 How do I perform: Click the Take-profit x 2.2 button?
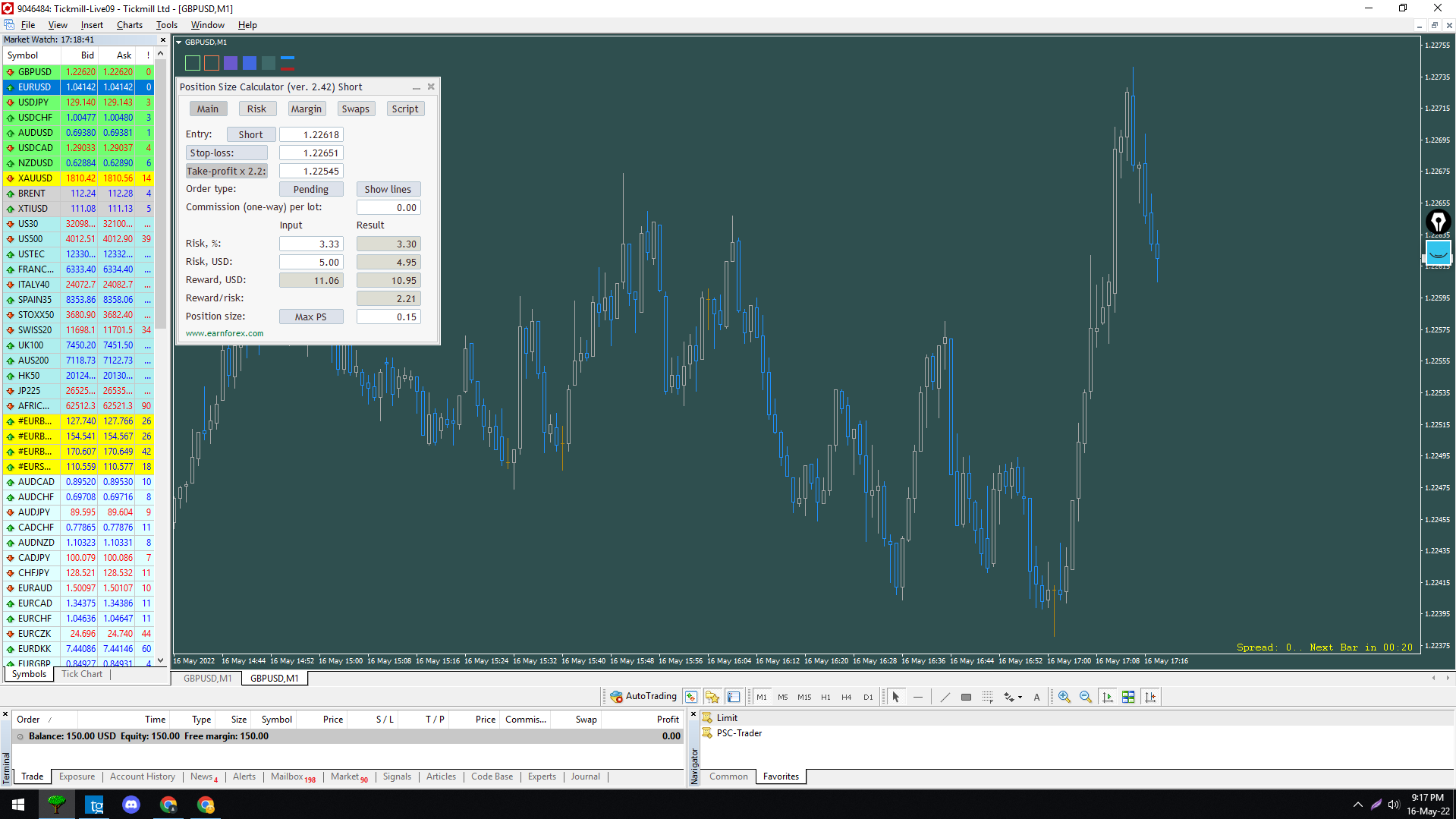click(x=227, y=171)
